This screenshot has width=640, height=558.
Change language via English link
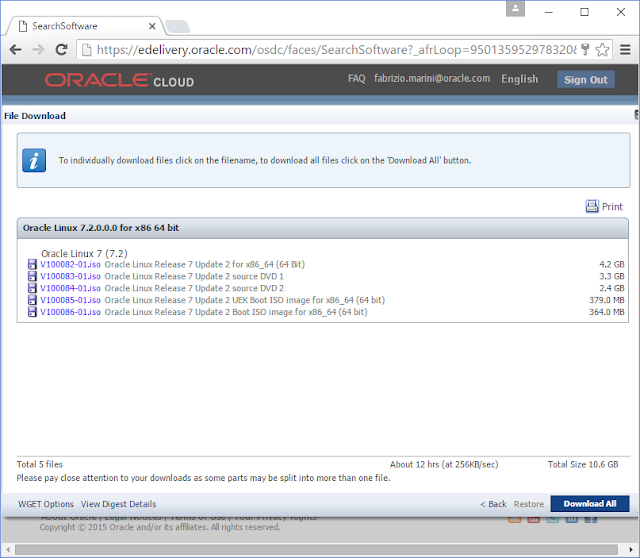520,79
